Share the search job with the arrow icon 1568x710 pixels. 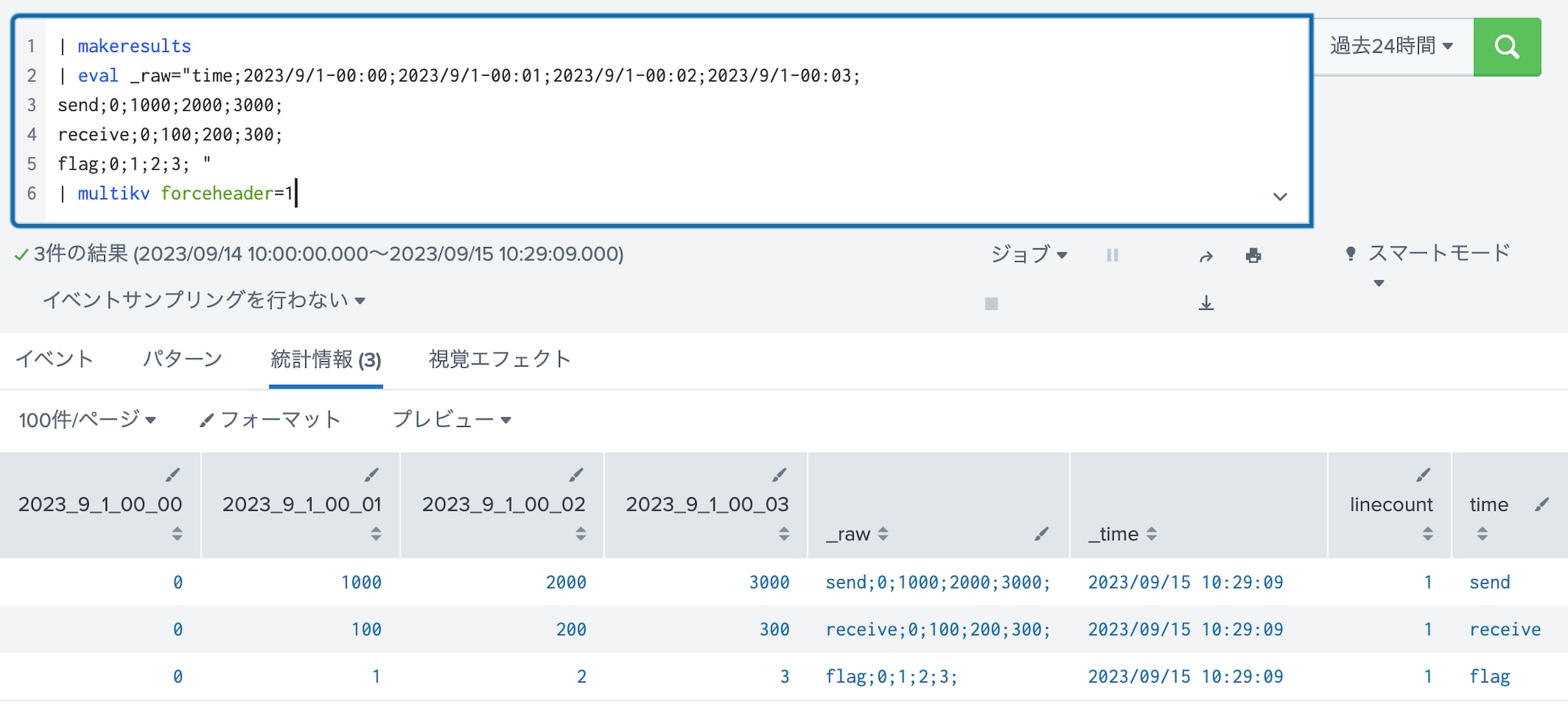coord(1206,256)
